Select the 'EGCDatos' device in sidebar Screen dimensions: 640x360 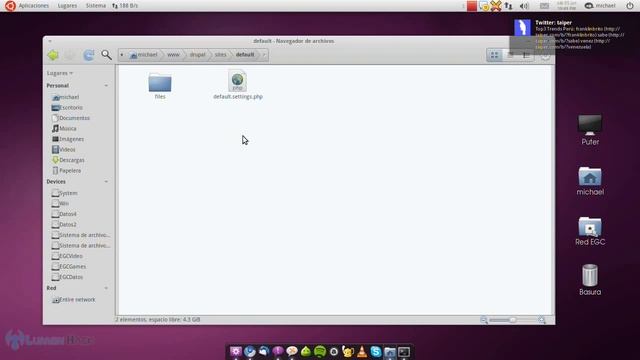67,277
